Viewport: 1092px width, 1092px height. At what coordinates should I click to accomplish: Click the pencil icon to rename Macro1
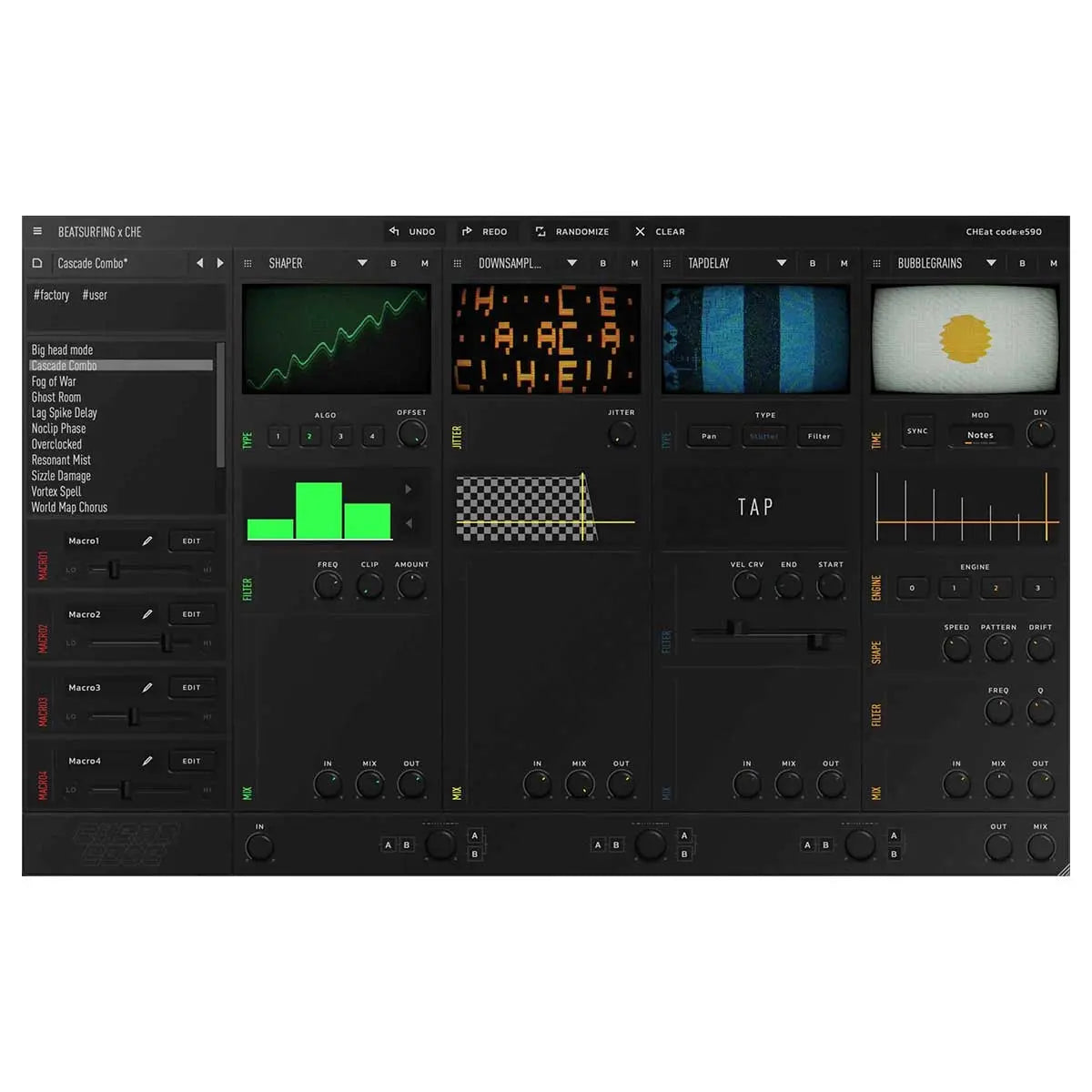(x=147, y=539)
